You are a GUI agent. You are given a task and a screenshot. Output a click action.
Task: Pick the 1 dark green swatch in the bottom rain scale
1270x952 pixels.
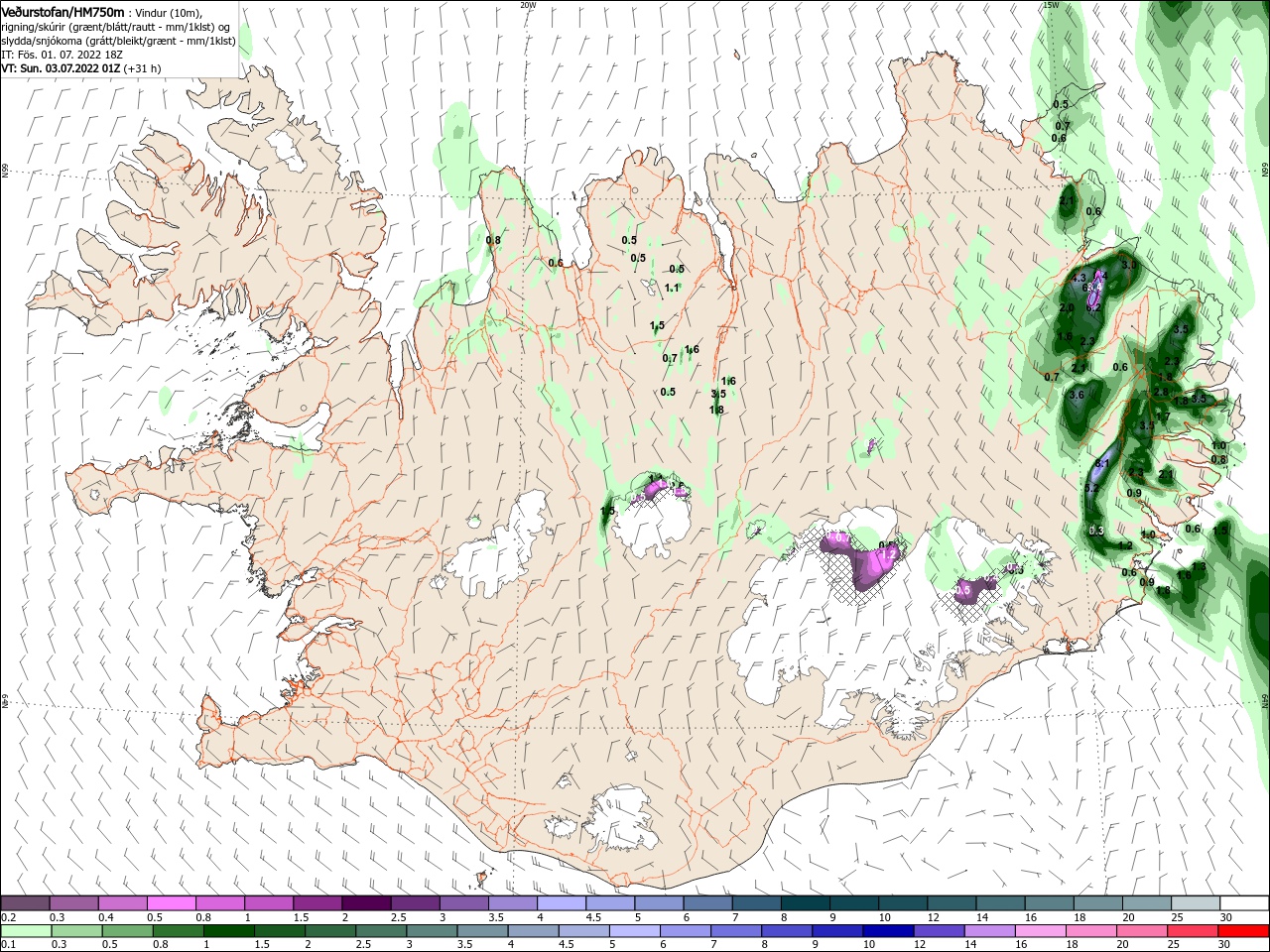tap(229, 931)
